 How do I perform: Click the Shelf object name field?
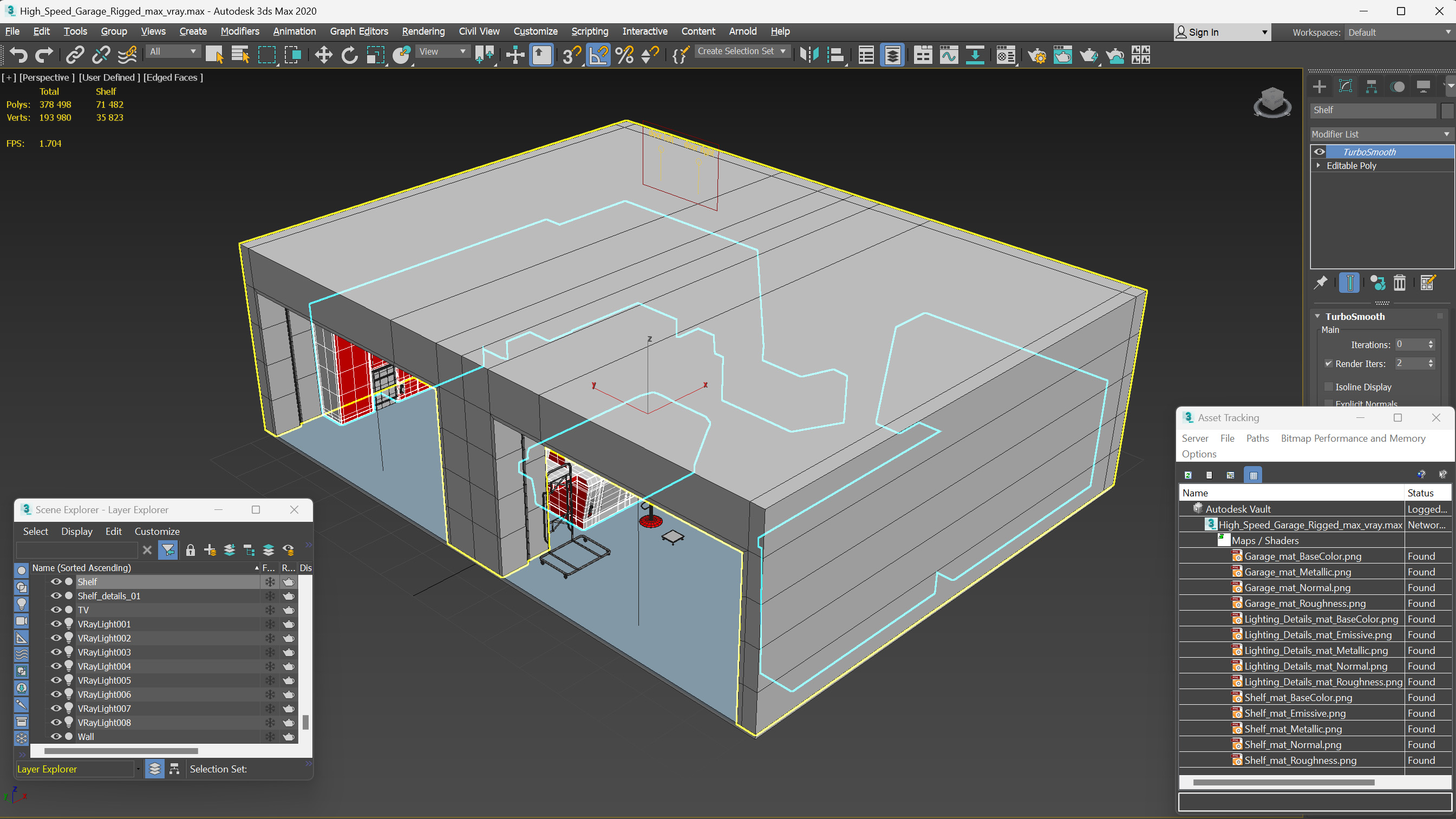(1373, 110)
